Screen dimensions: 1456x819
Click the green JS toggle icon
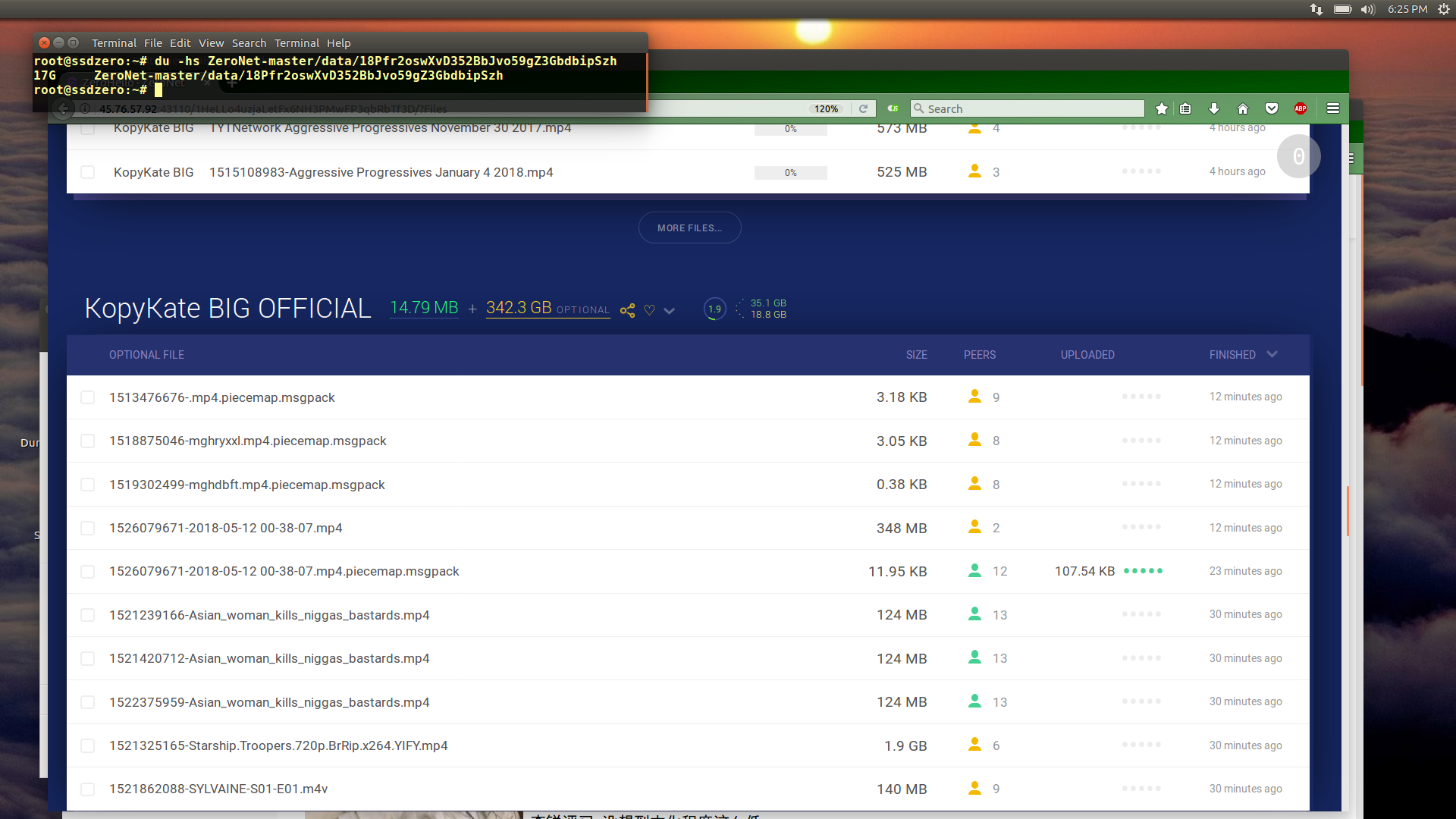(x=893, y=108)
